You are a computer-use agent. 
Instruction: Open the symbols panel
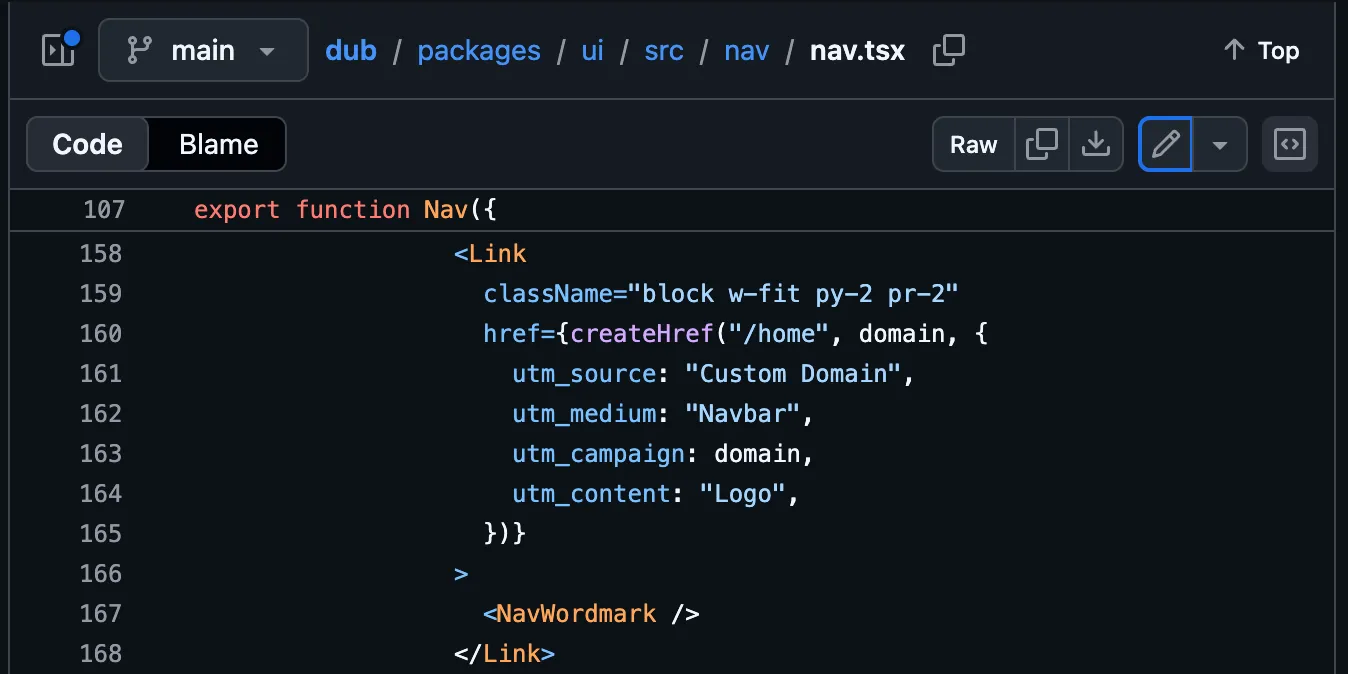click(1290, 145)
